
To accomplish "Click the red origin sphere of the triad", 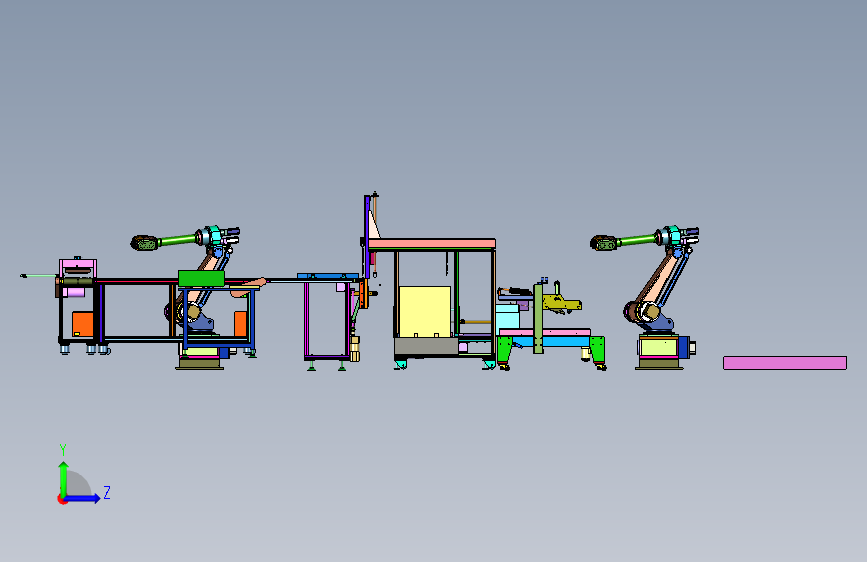I will tap(62, 499).
